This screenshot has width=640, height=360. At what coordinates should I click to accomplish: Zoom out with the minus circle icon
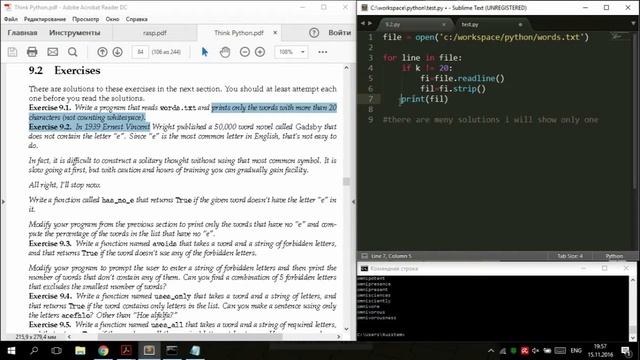click(244, 52)
